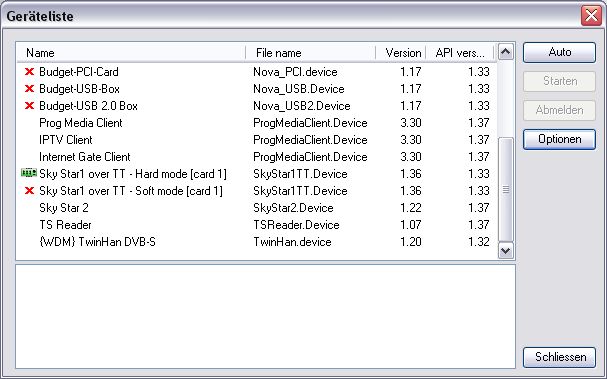Click the API vers... column header
607x379 pixels.
[x=460, y=53]
